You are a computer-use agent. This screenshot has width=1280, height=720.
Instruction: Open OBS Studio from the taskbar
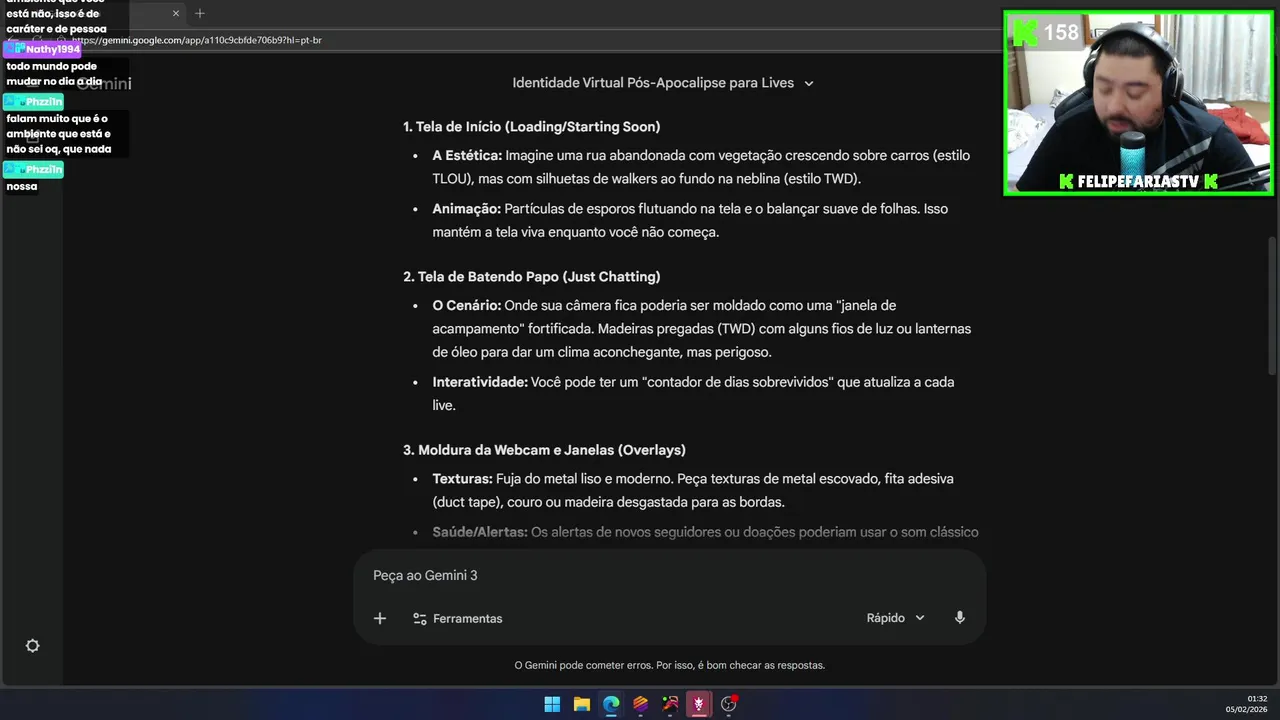(x=729, y=704)
